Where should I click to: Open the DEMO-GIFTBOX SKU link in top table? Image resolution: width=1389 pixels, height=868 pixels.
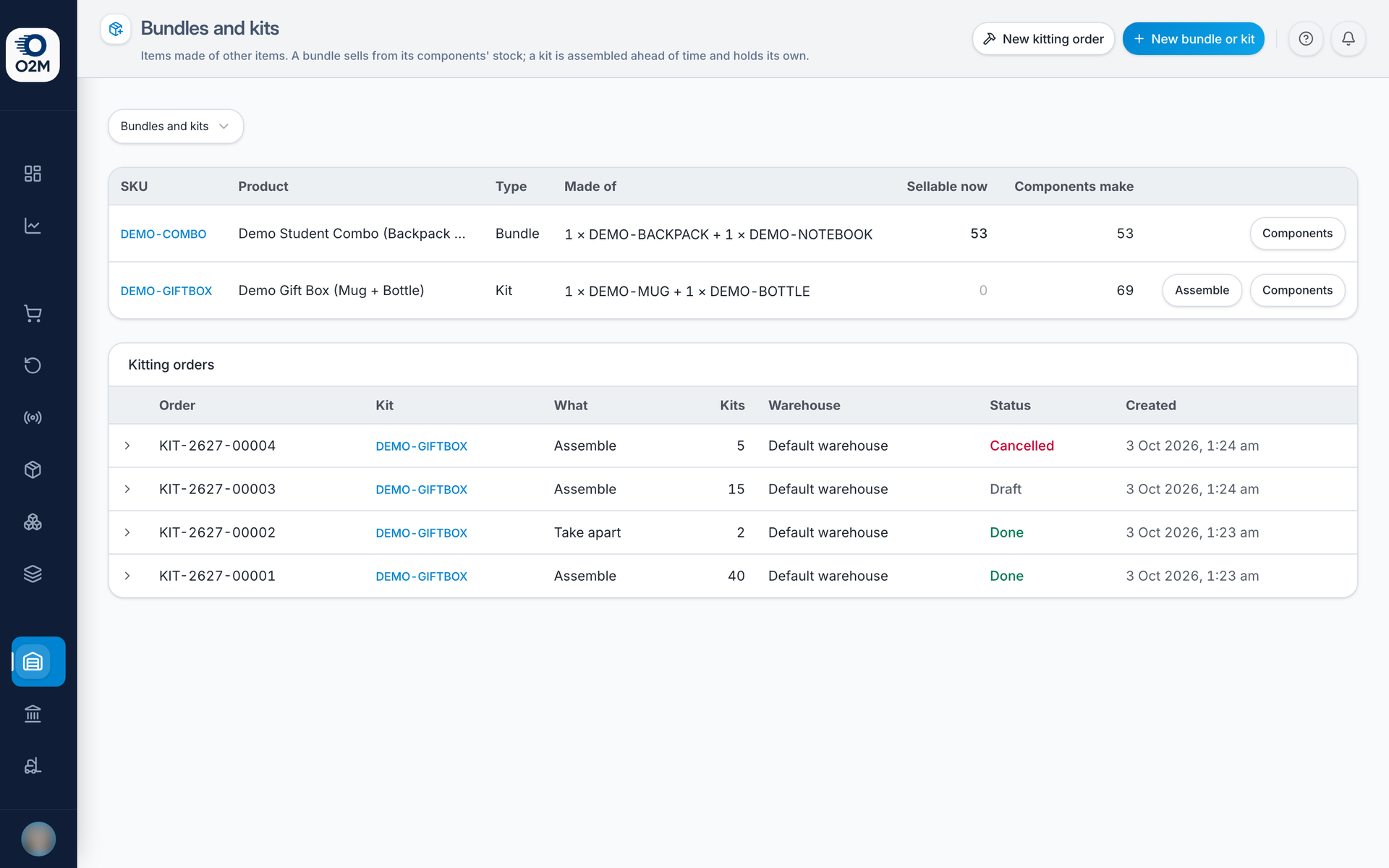coord(166,291)
